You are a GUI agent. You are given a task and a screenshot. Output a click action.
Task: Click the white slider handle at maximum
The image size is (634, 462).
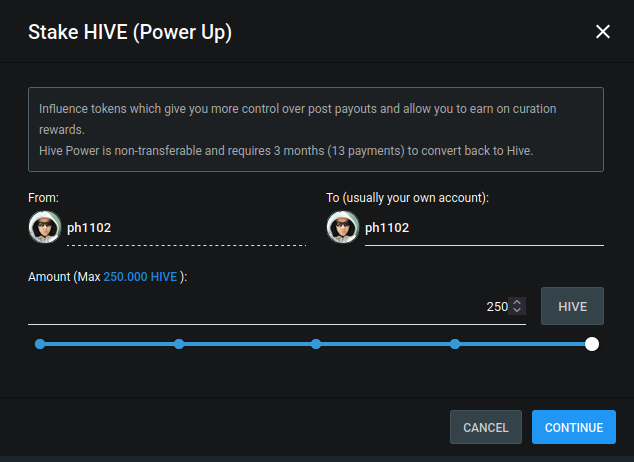pos(592,344)
